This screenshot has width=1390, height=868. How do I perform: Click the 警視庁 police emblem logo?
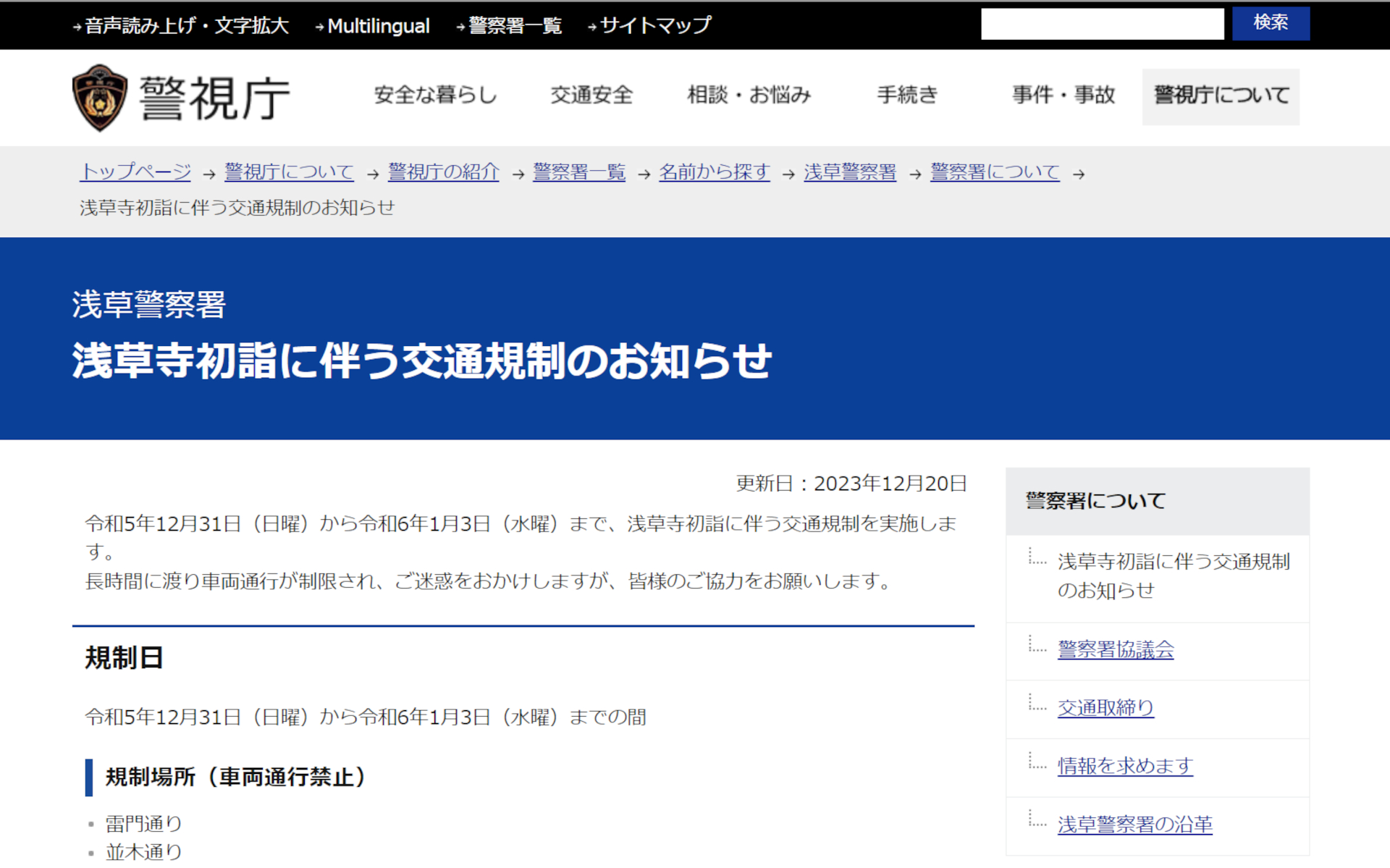(100, 97)
